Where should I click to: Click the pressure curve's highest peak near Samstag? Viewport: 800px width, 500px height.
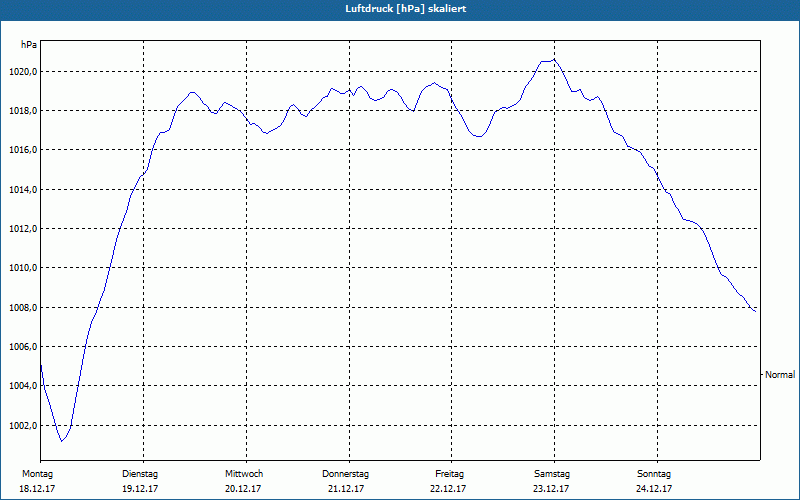(554, 59)
